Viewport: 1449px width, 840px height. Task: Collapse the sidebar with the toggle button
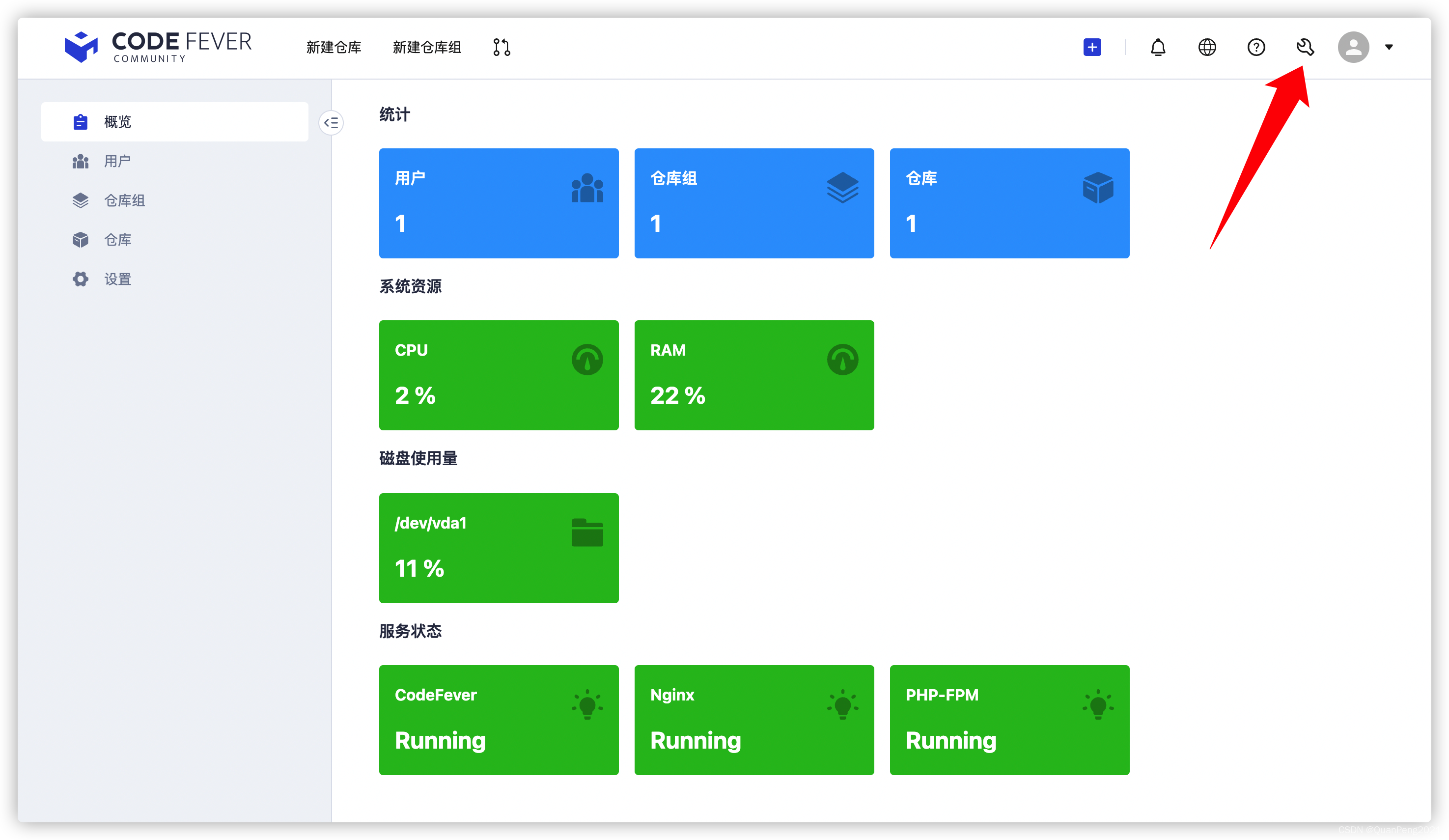(331, 122)
